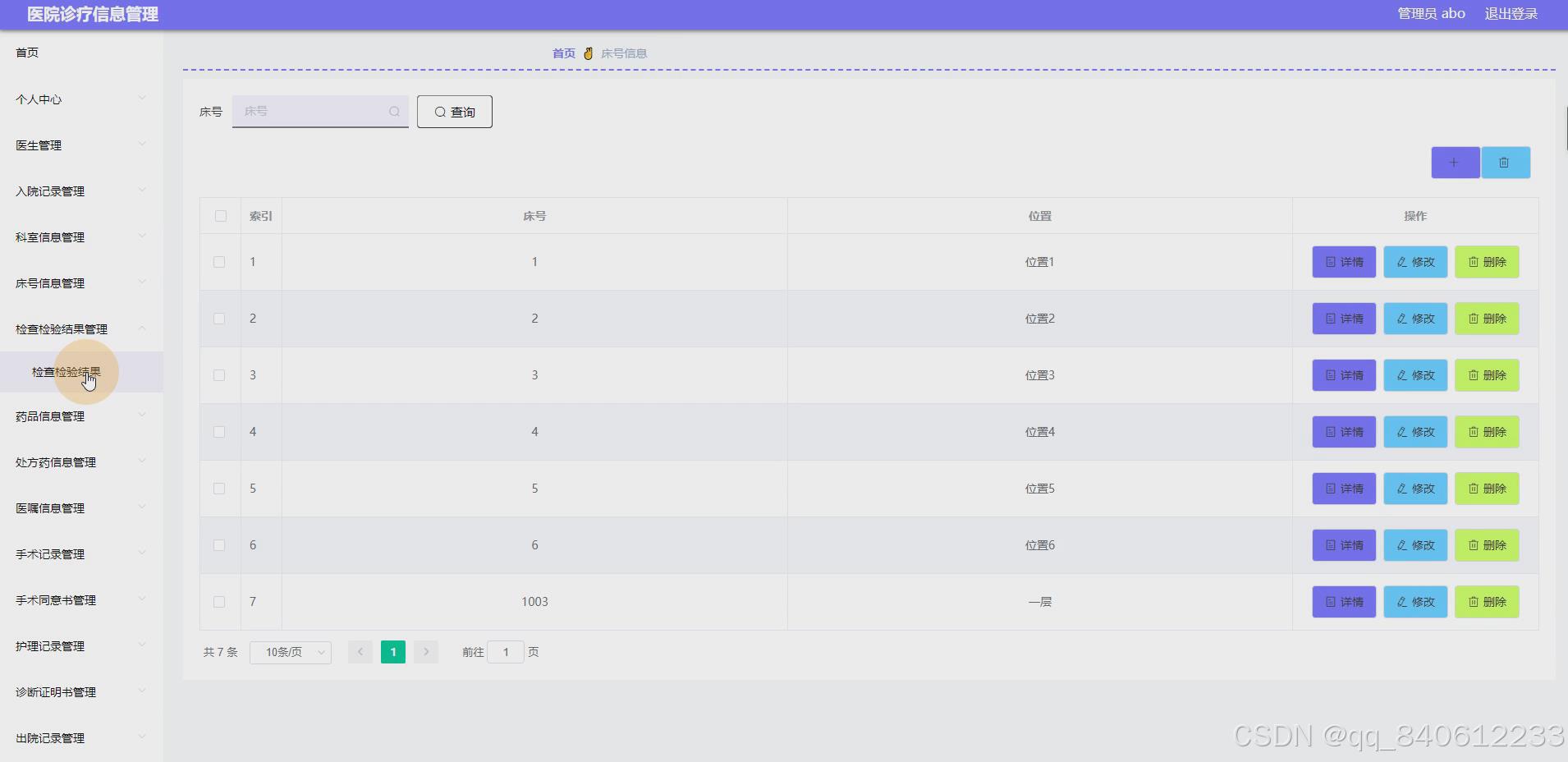This screenshot has width=1568, height=762.
Task: Click 修改 for bed 1003
Action: (x=1415, y=602)
